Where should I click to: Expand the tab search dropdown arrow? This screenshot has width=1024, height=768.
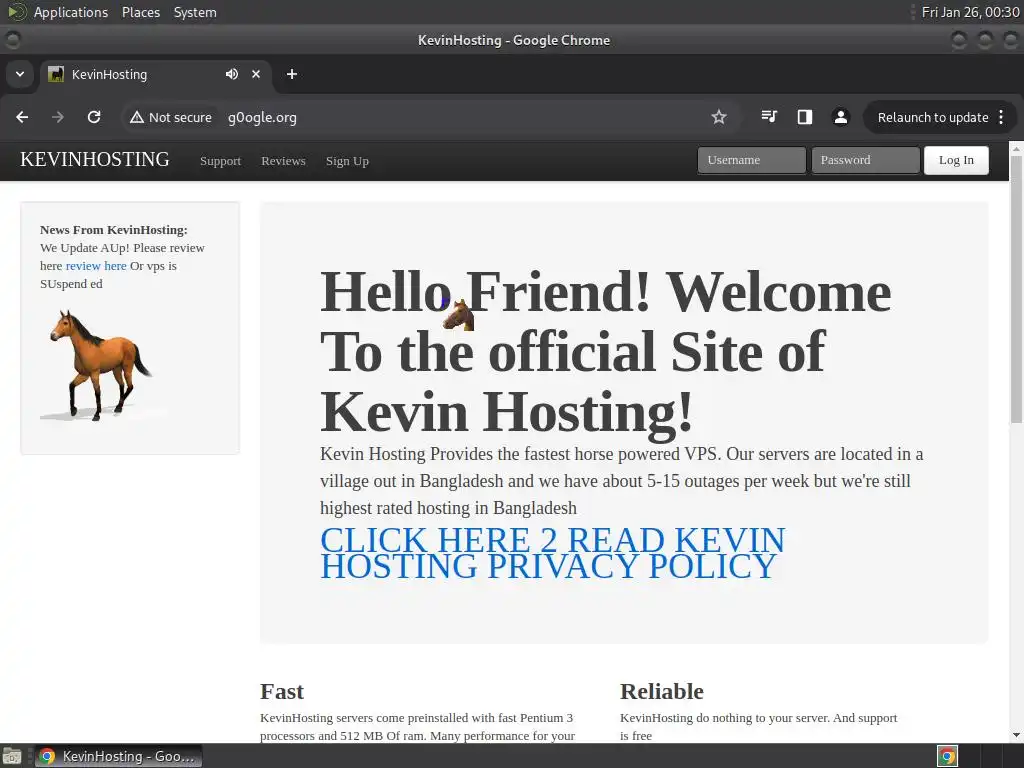tap(20, 74)
